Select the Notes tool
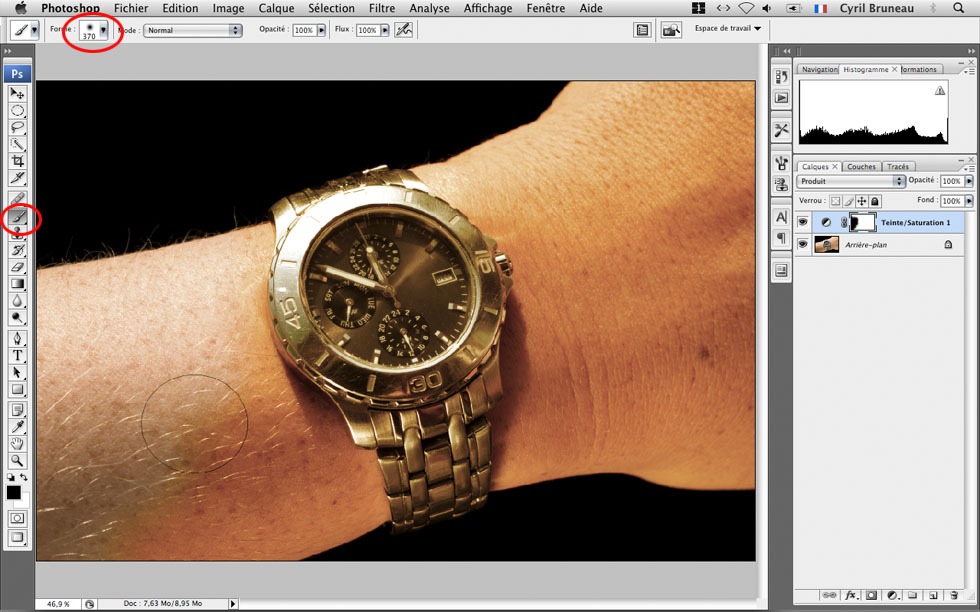 (18, 410)
